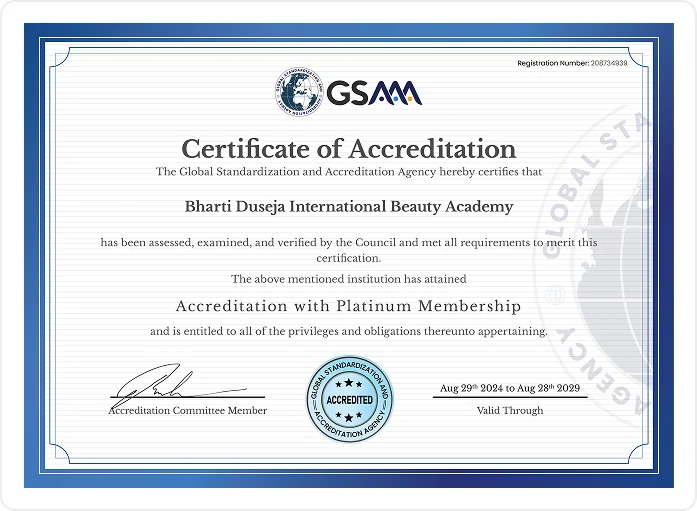
Task: Click the 'Accreditation Committee Member' label
Action: point(188,411)
